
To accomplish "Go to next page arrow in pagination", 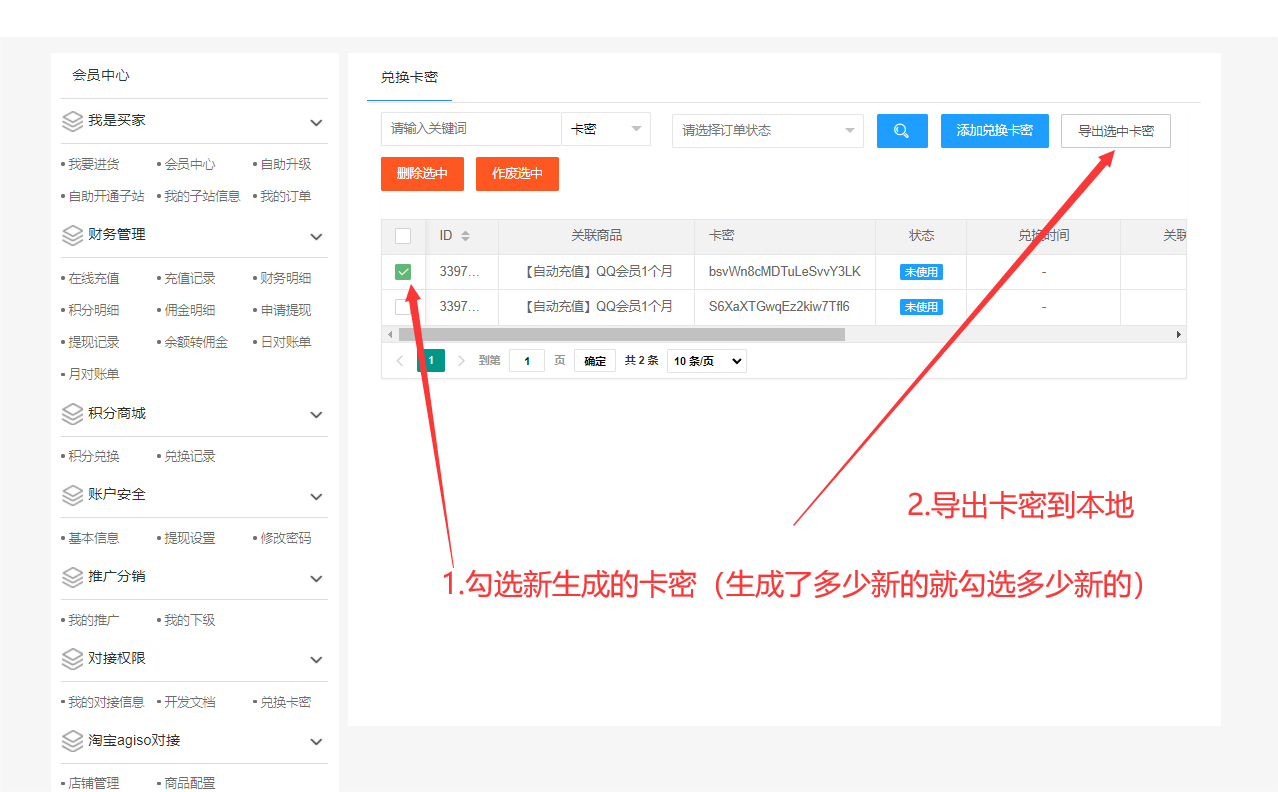I will pyautogui.click(x=461, y=361).
